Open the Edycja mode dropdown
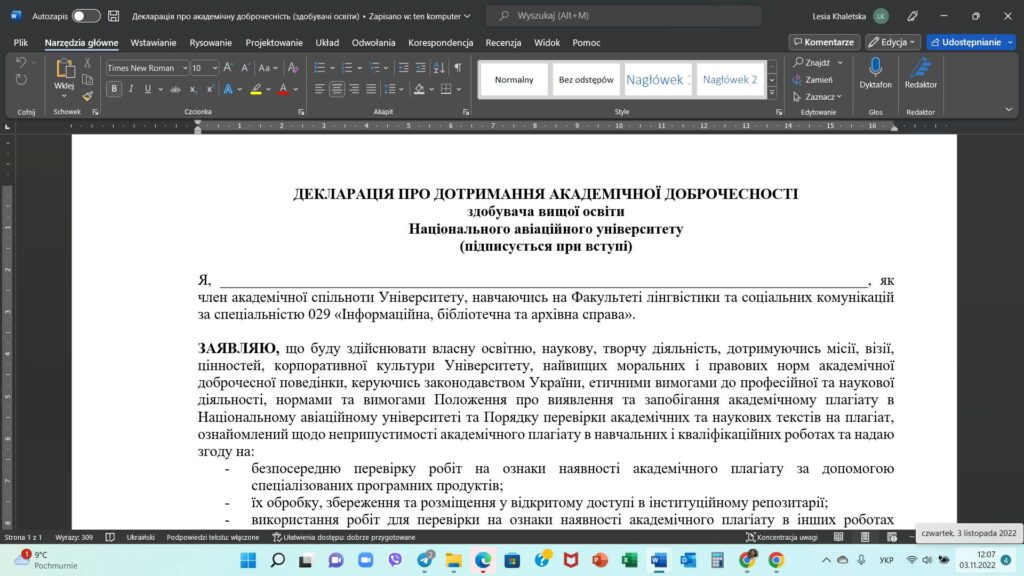Viewport: 1024px width, 576px height. (893, 42)
